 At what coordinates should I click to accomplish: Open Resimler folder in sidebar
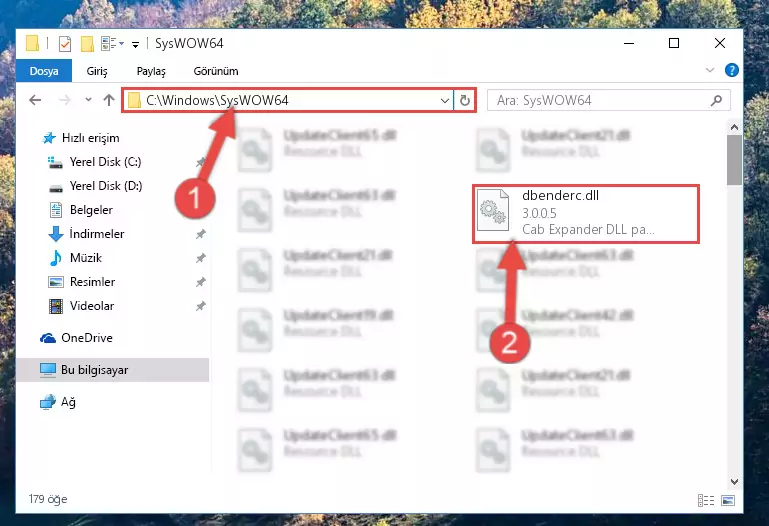[x=92, y=282]
